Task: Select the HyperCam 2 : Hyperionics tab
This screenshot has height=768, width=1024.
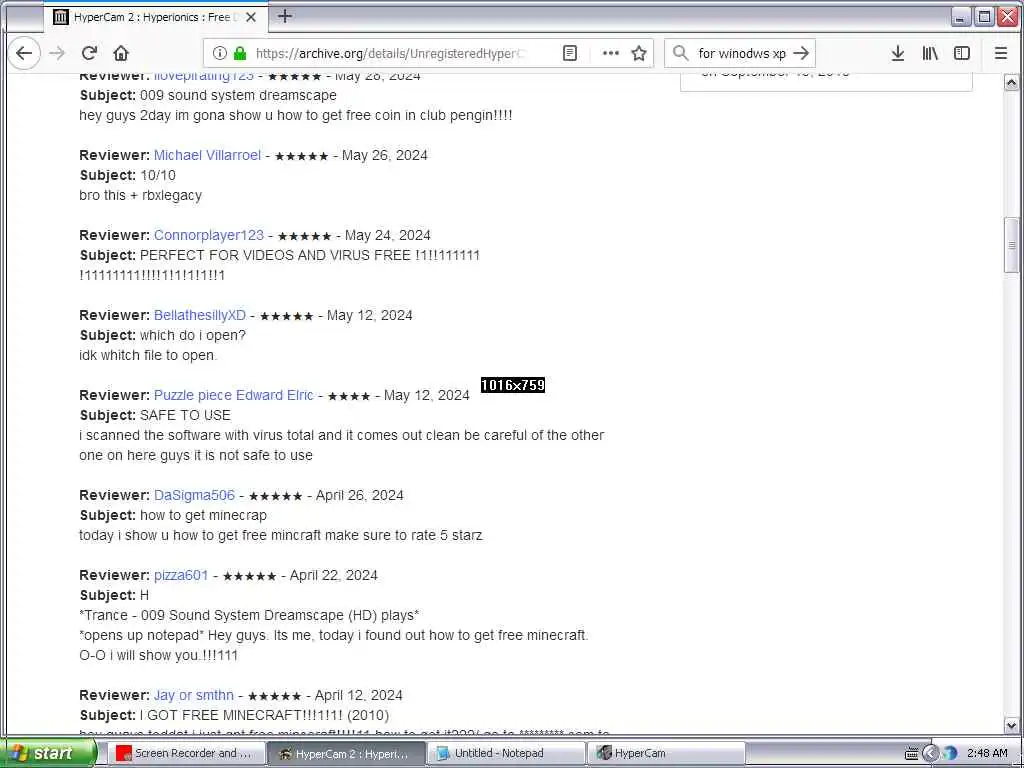Action: point(155,17)
